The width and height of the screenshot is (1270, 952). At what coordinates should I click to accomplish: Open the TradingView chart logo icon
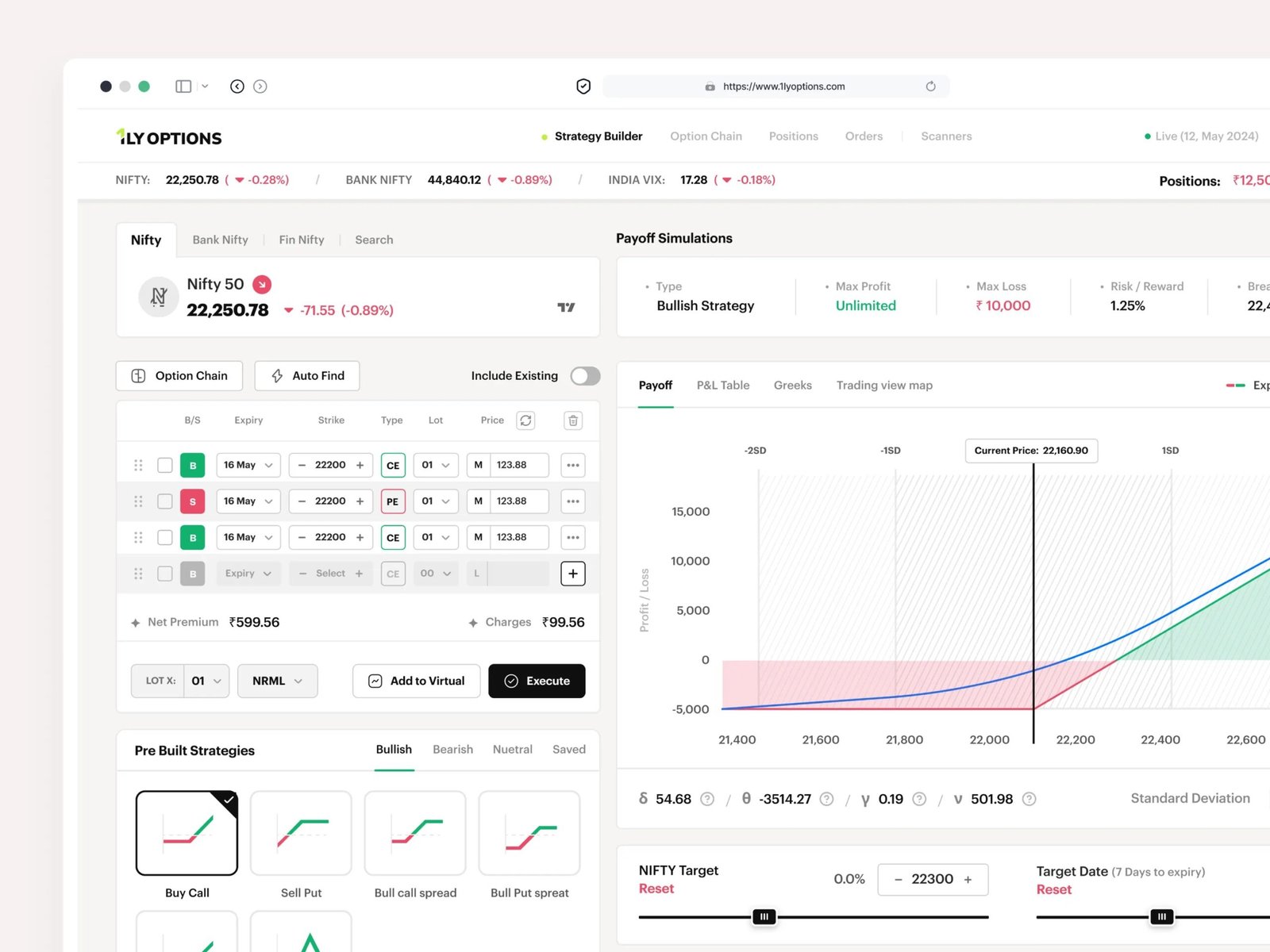click(566, 307)
